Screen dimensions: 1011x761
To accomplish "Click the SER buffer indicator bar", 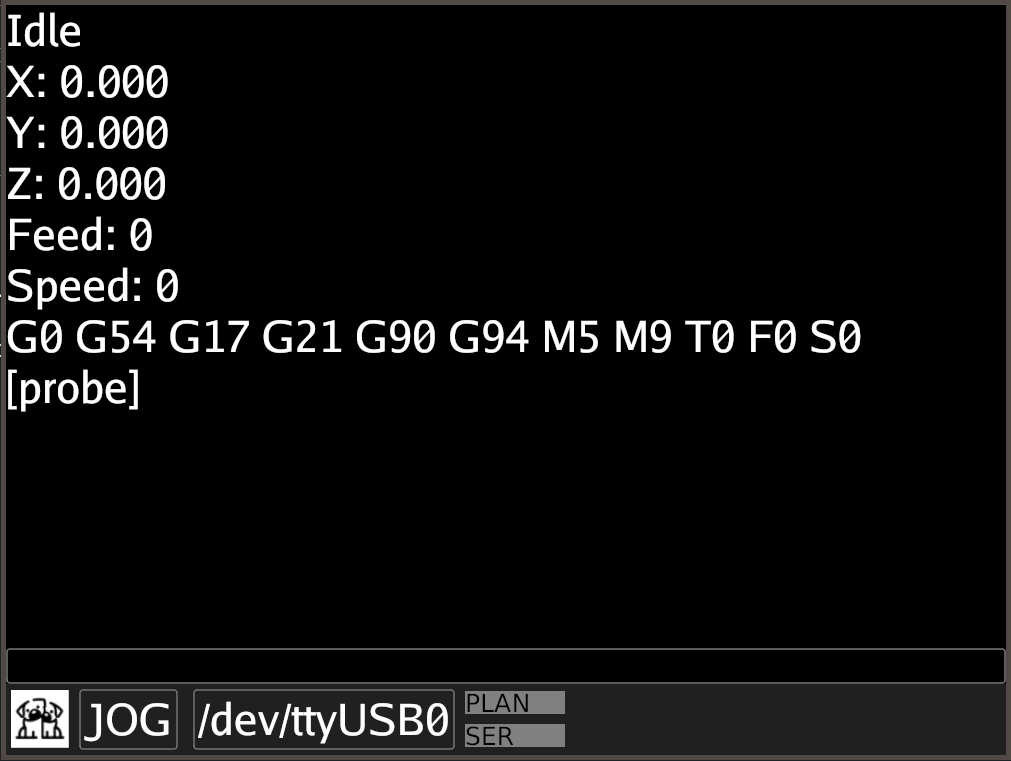I will (x=515, y=735).
